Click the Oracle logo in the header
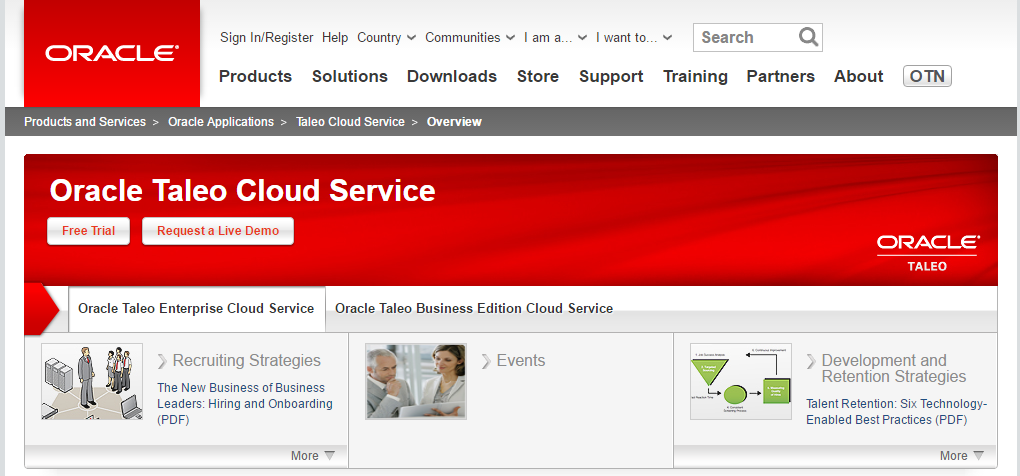1020x476 pixels. (112, 53)
